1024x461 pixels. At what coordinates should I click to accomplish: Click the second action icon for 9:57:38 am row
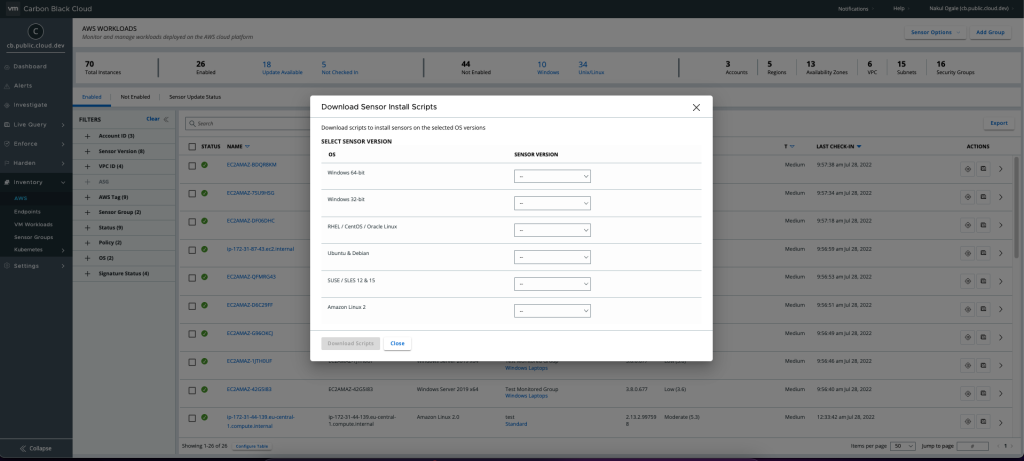pyautogui.click(x=983, y=168)
